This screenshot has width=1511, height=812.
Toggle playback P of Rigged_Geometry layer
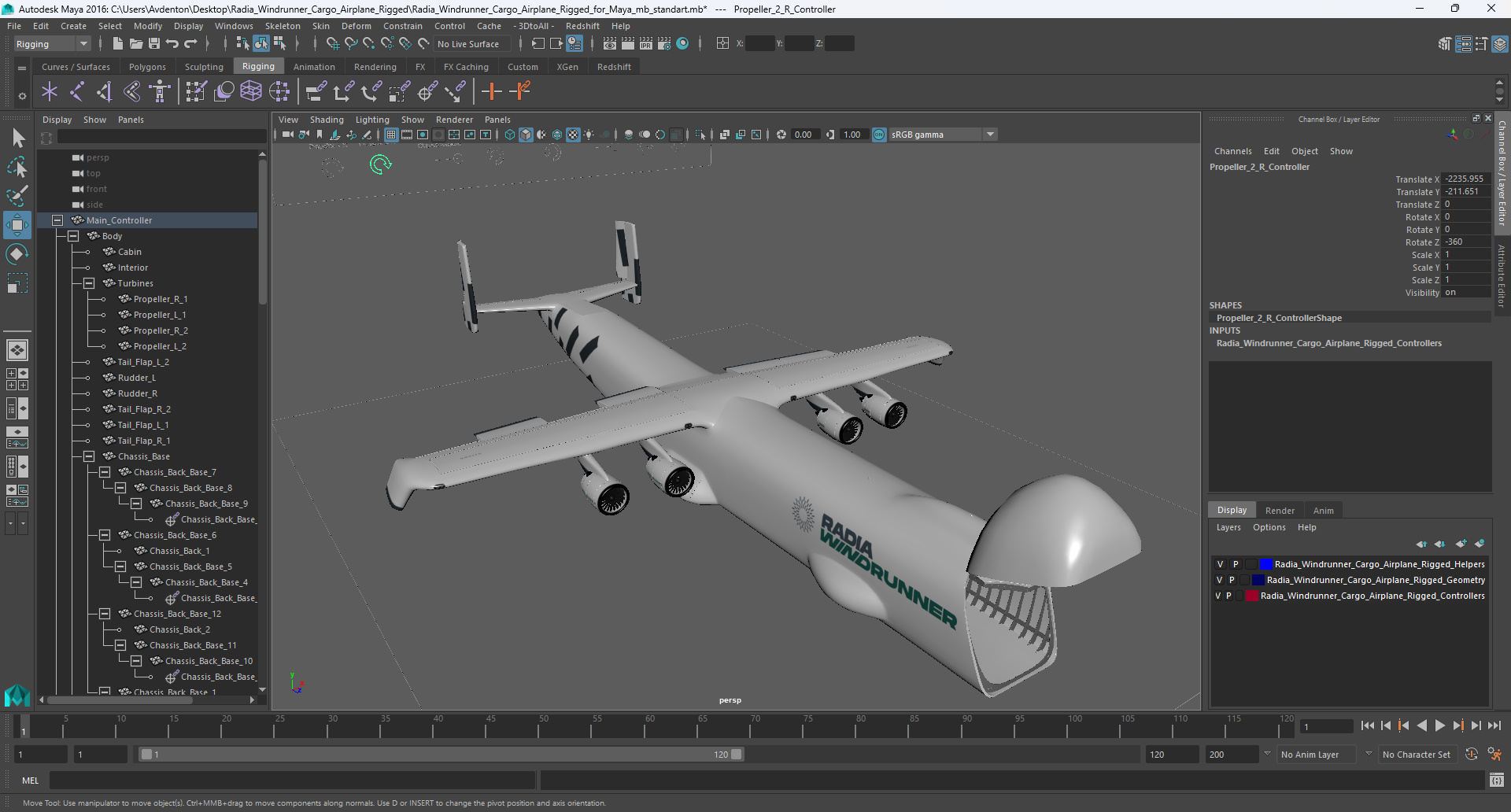point(1232,580)
